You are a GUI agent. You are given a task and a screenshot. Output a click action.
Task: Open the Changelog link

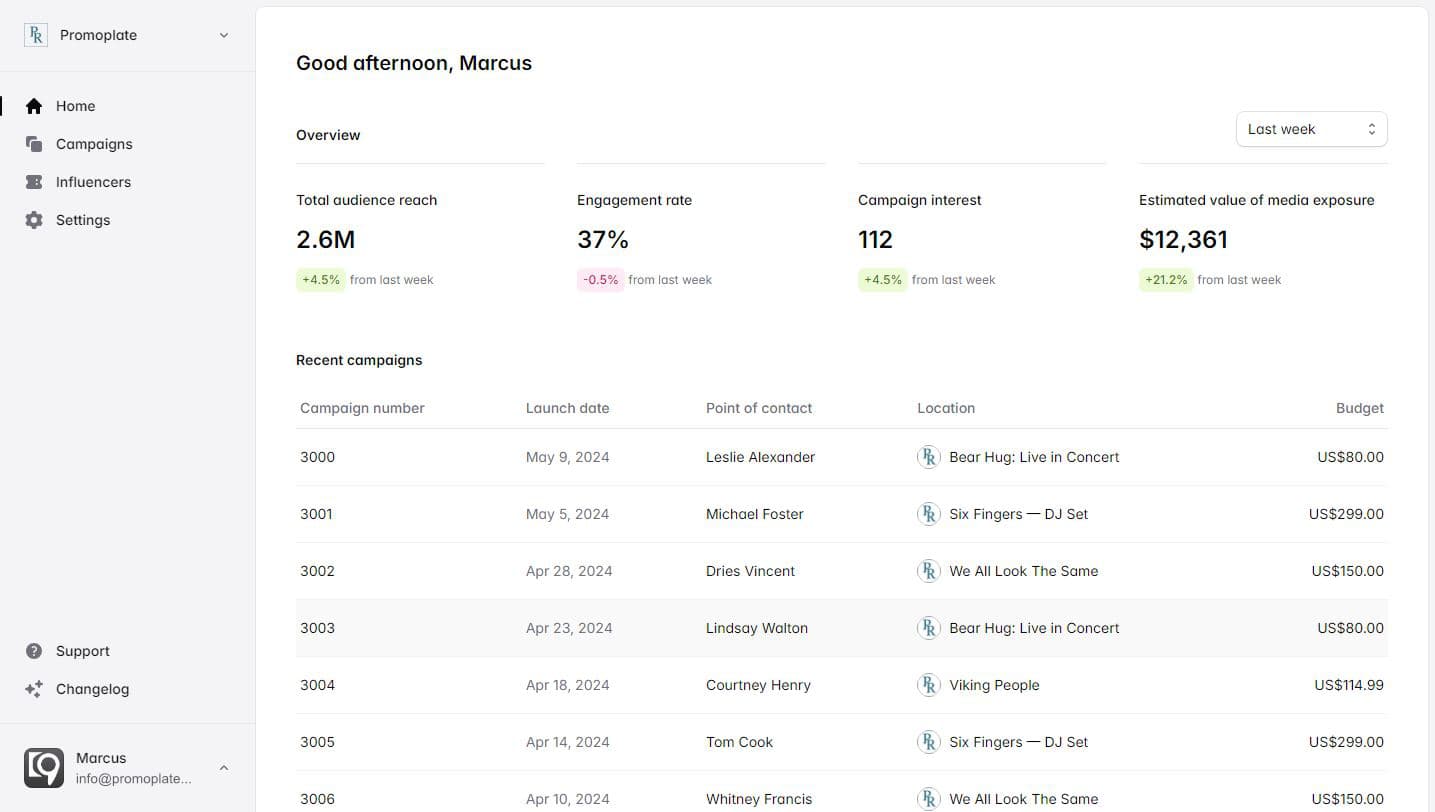pyautogui.click(x=92, y=689)
